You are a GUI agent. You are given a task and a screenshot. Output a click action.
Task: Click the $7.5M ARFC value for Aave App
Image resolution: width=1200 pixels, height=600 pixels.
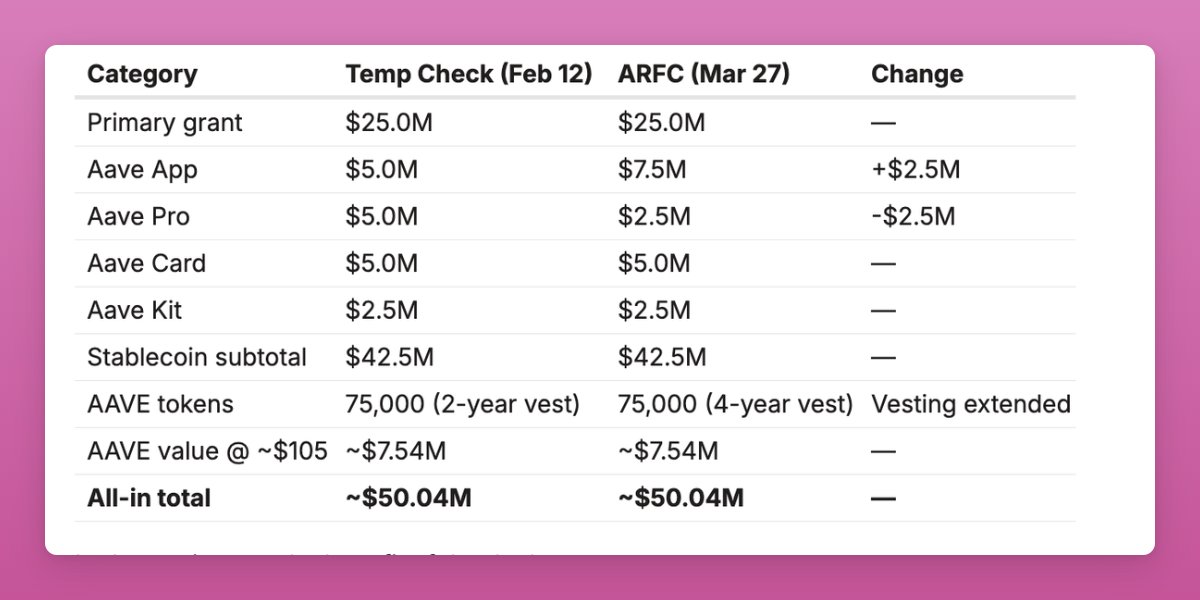(652, 170)
